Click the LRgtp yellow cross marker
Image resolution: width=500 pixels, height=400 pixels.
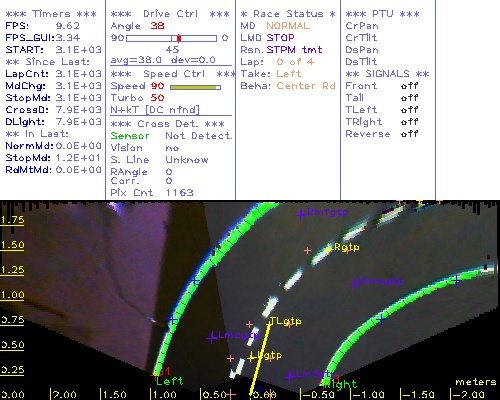point(329,249)
